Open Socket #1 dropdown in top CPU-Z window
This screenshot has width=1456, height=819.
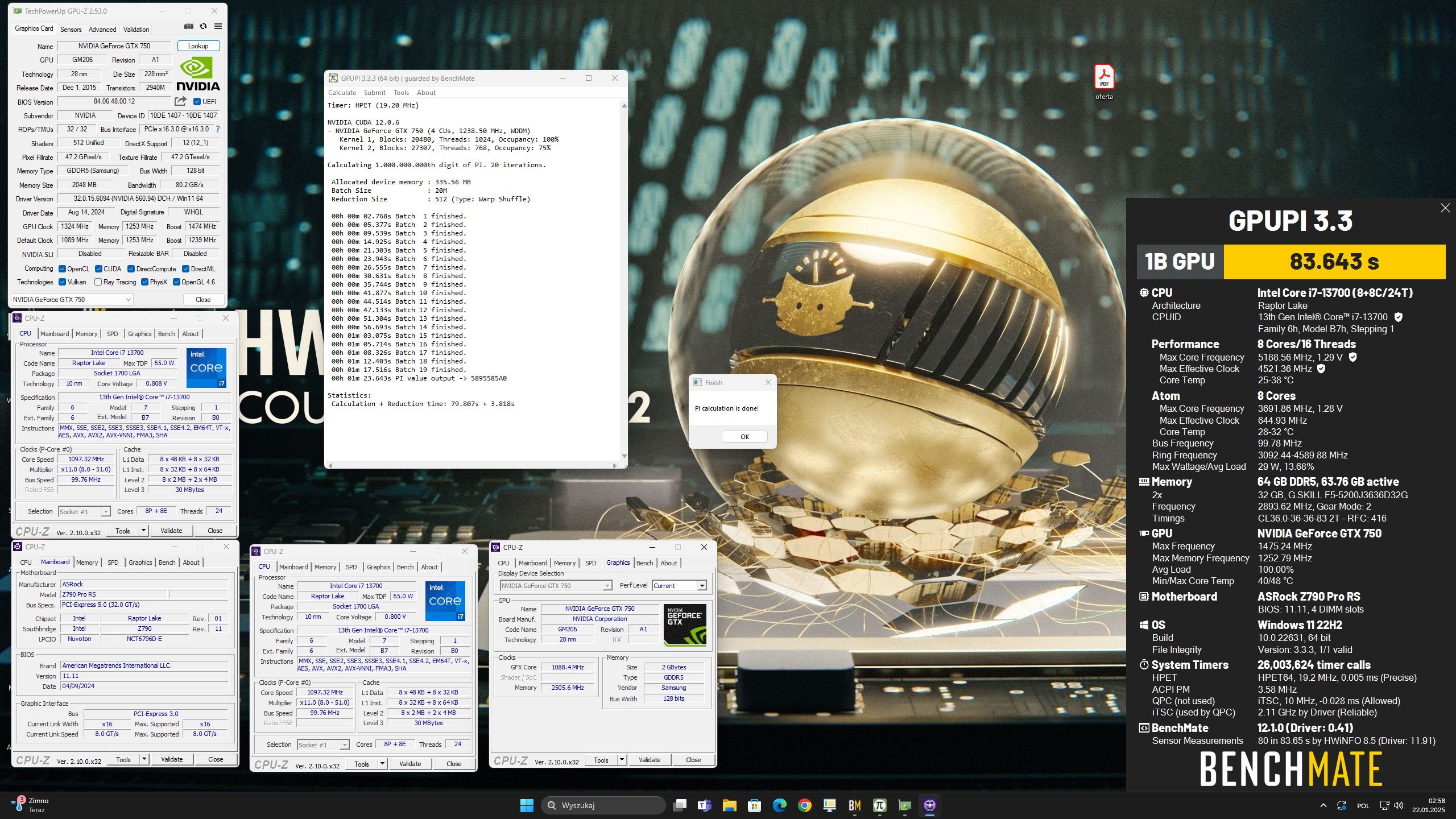pos(84,512)
